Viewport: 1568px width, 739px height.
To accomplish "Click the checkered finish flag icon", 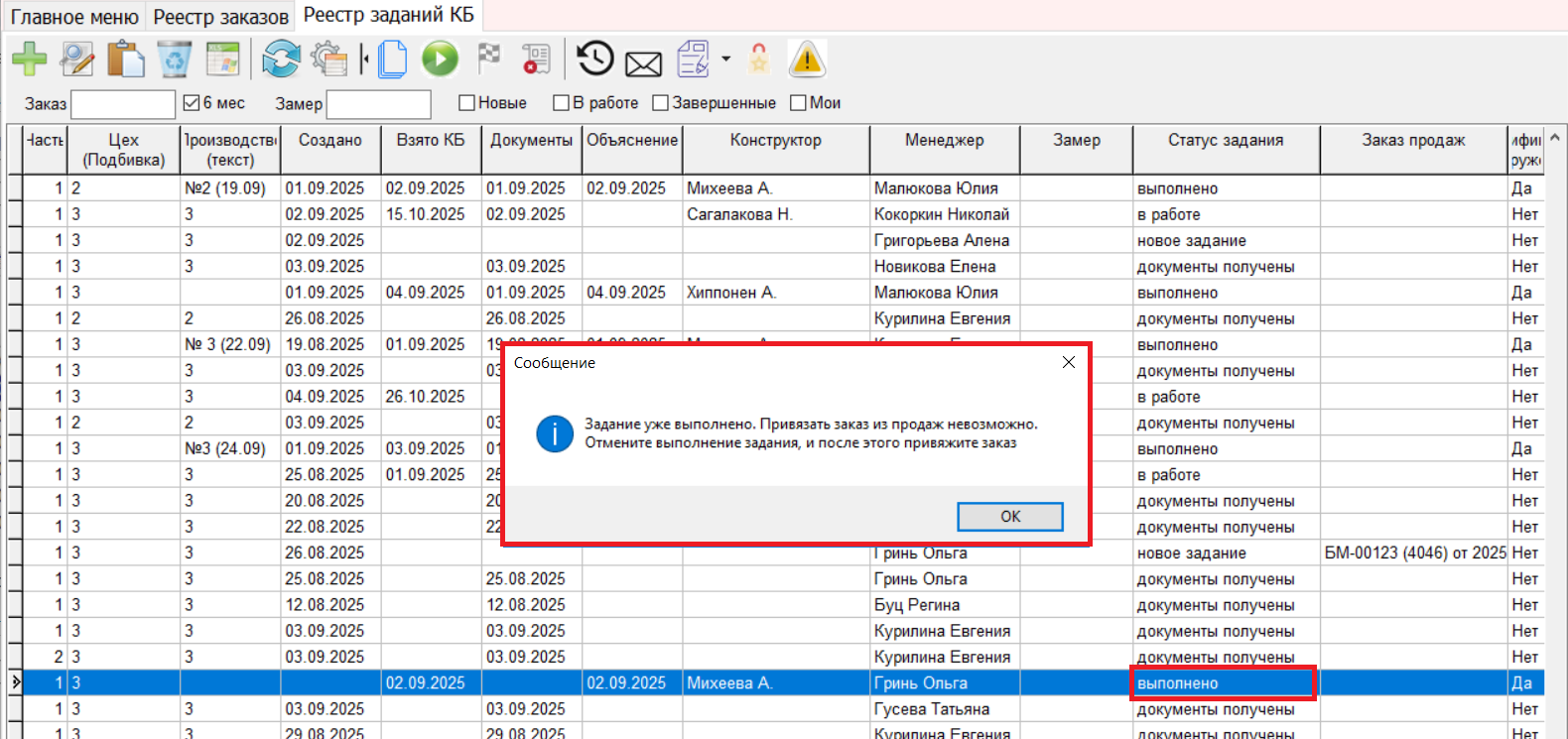I will (x=489, y=59).
